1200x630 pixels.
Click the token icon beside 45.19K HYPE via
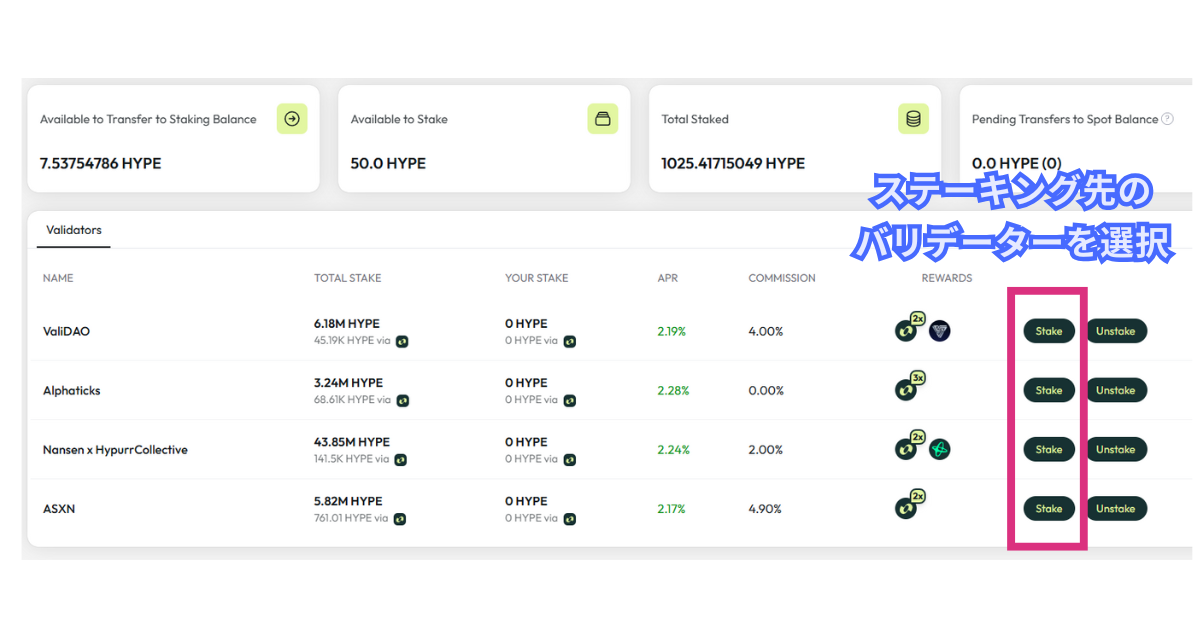[402, 341]
